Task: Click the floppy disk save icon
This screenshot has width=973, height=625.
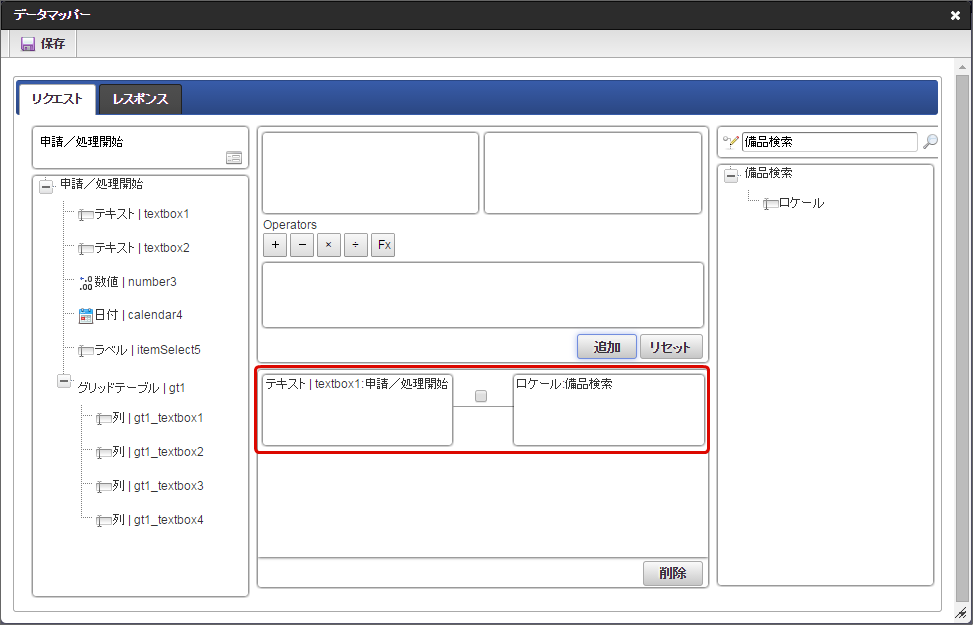Action: (x=28, y=44)
